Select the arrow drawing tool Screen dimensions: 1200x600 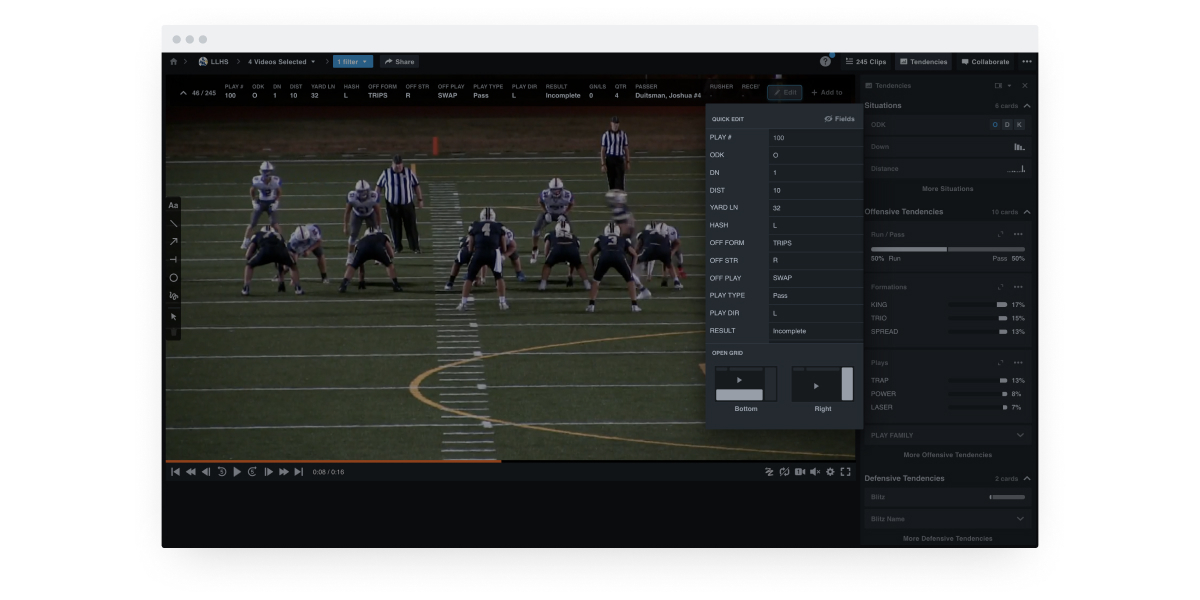173,241
